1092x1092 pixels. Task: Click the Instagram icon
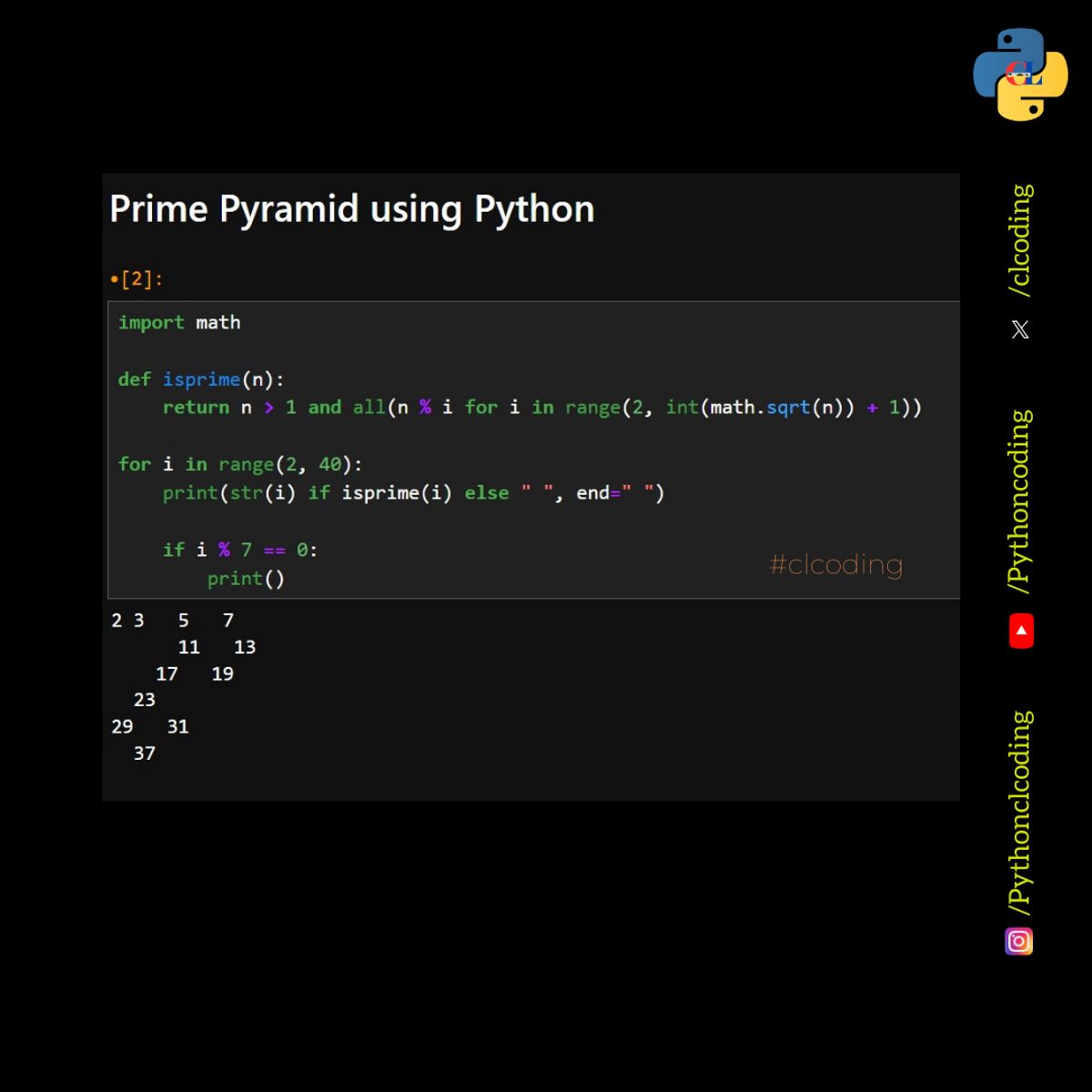(x=1018, y=941)
